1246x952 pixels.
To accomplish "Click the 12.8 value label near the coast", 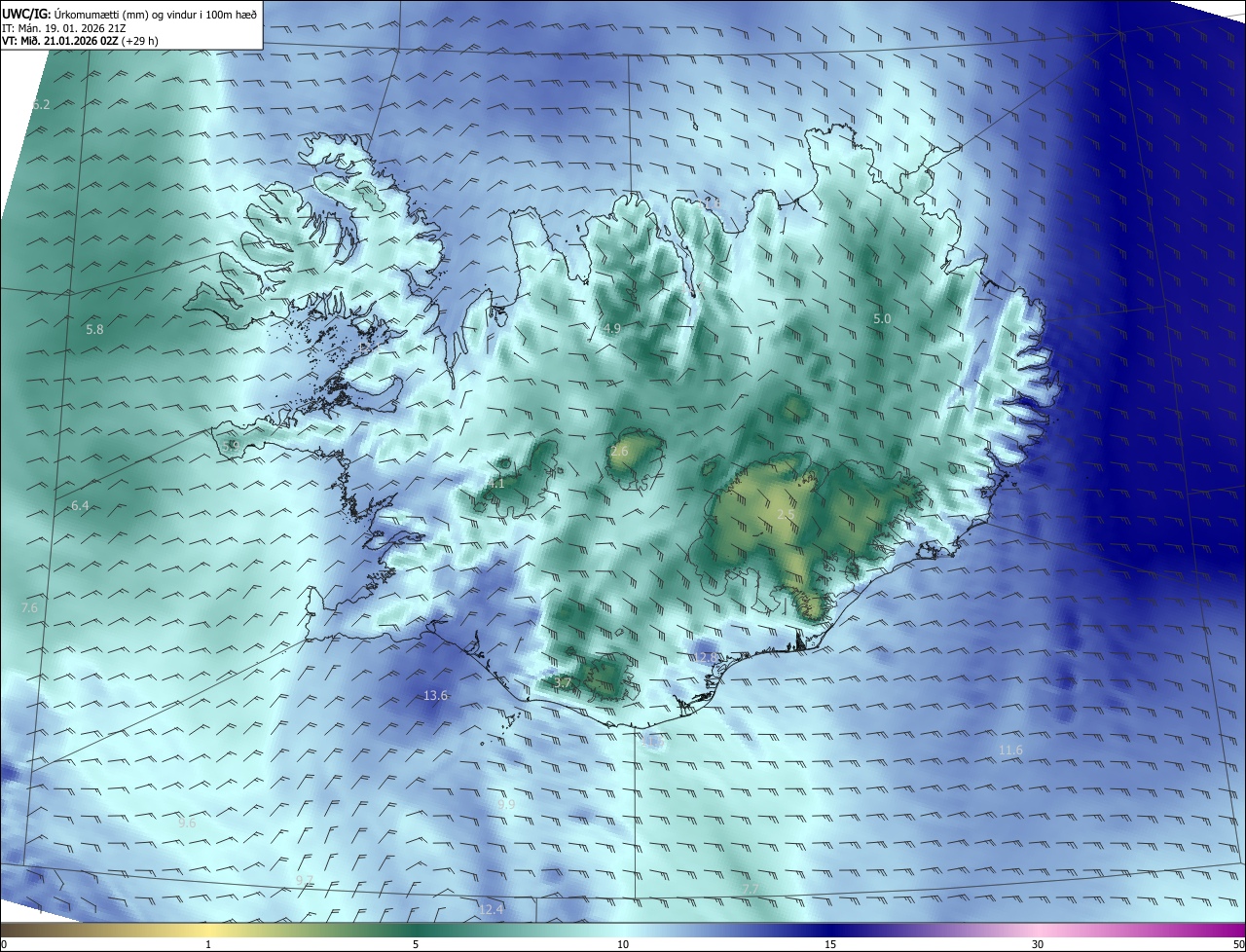I will (x=705, y=658).
